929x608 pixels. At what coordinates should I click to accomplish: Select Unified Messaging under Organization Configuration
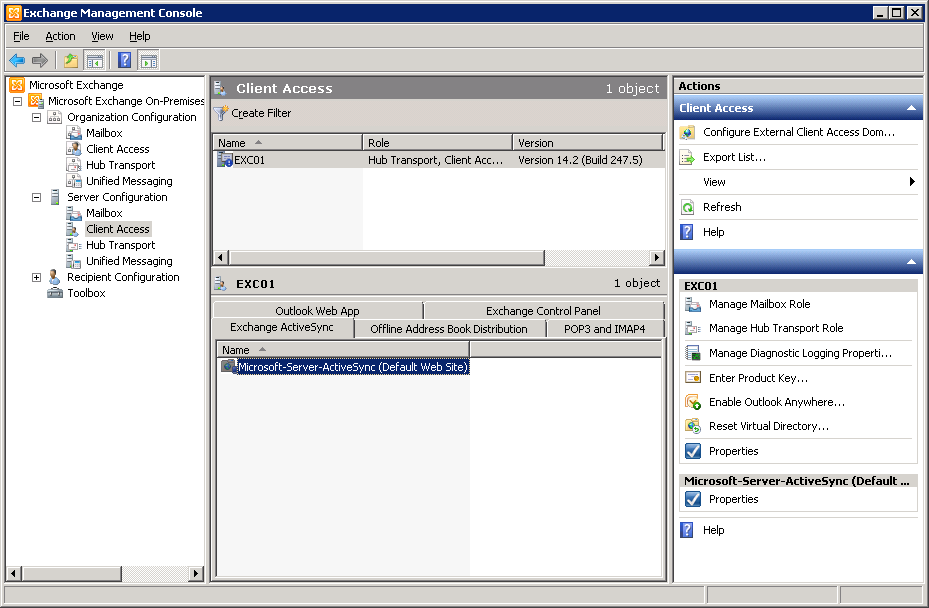129,181
